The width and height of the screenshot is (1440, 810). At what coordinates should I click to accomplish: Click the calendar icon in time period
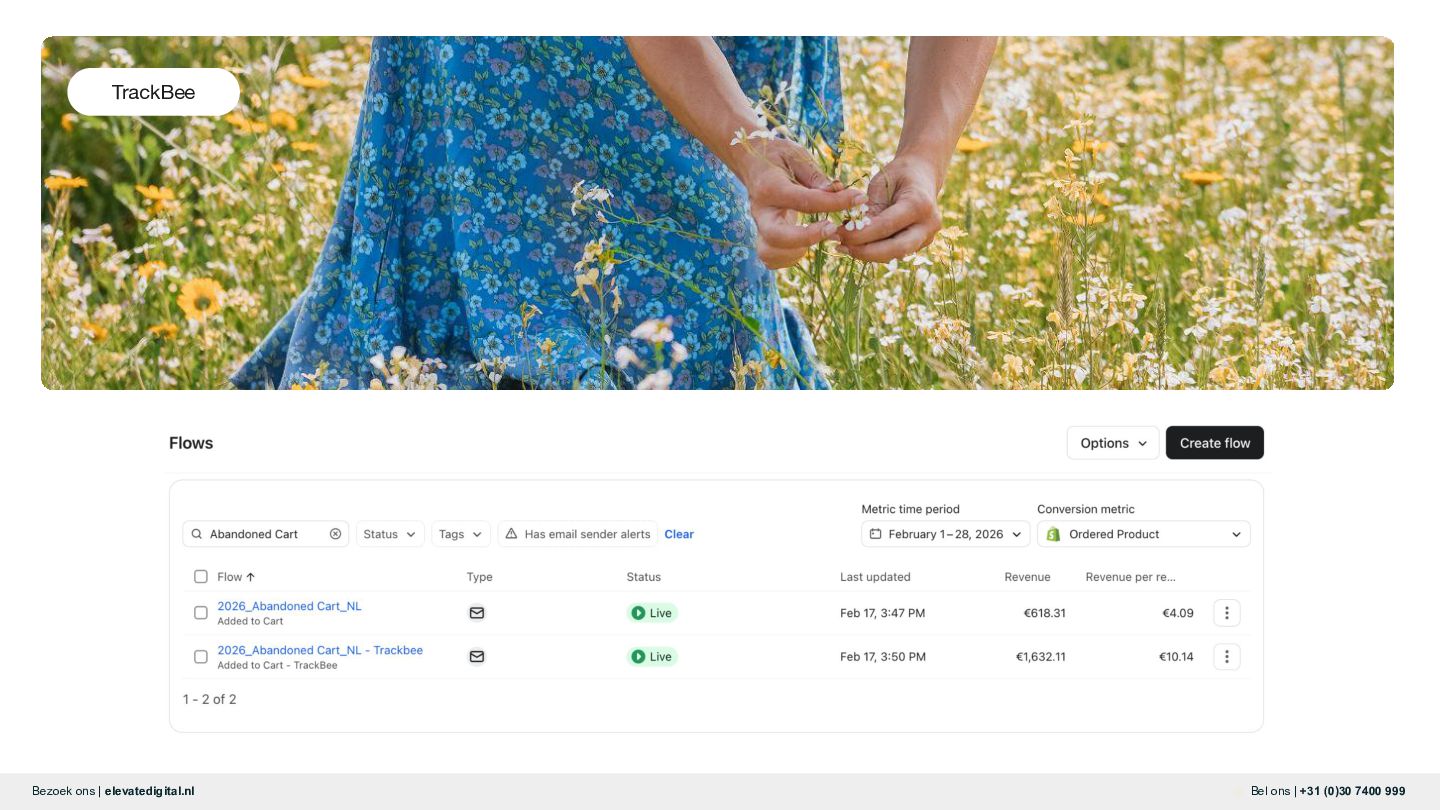[875, 534]
